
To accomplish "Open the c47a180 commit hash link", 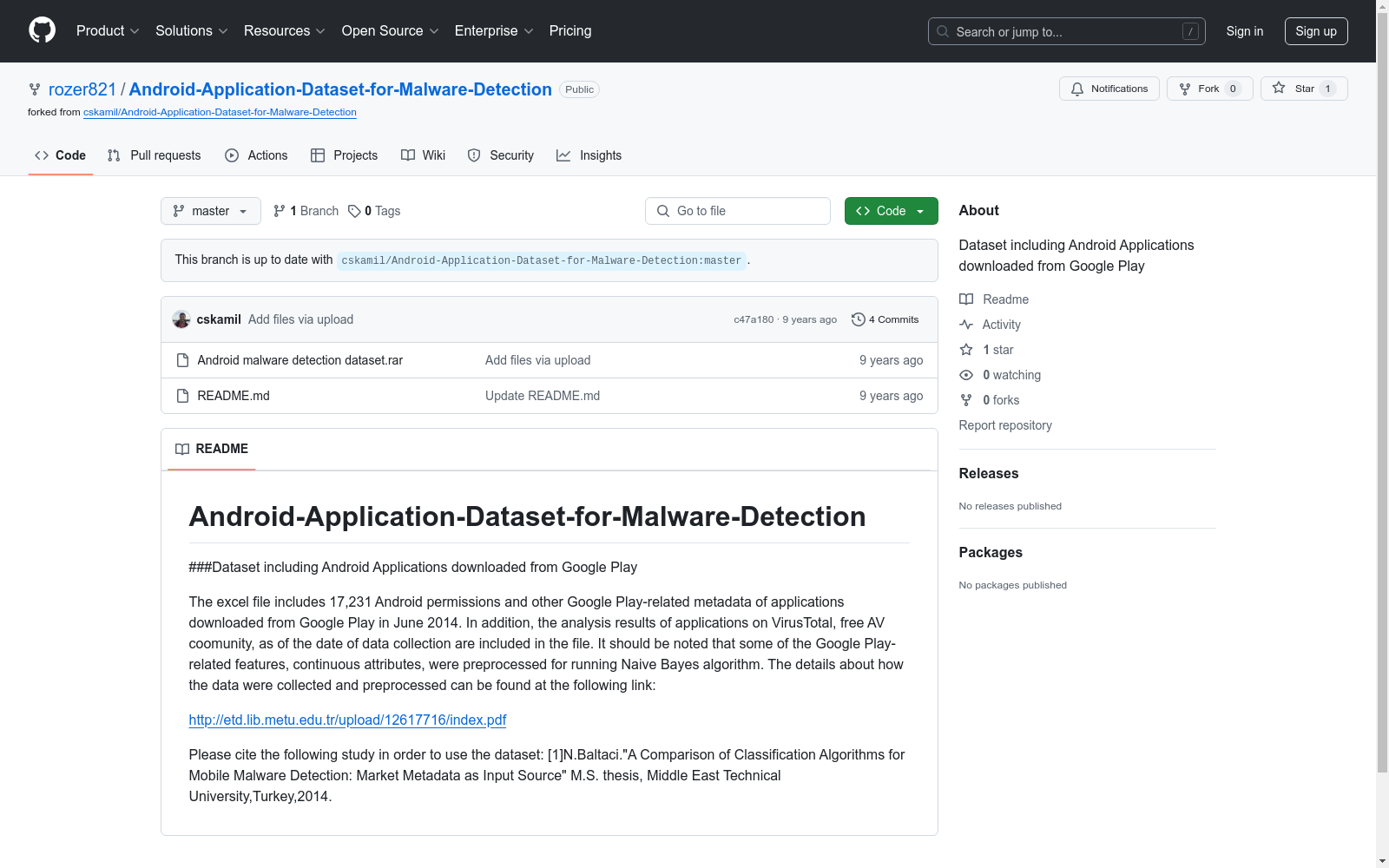I will [754, 319].
